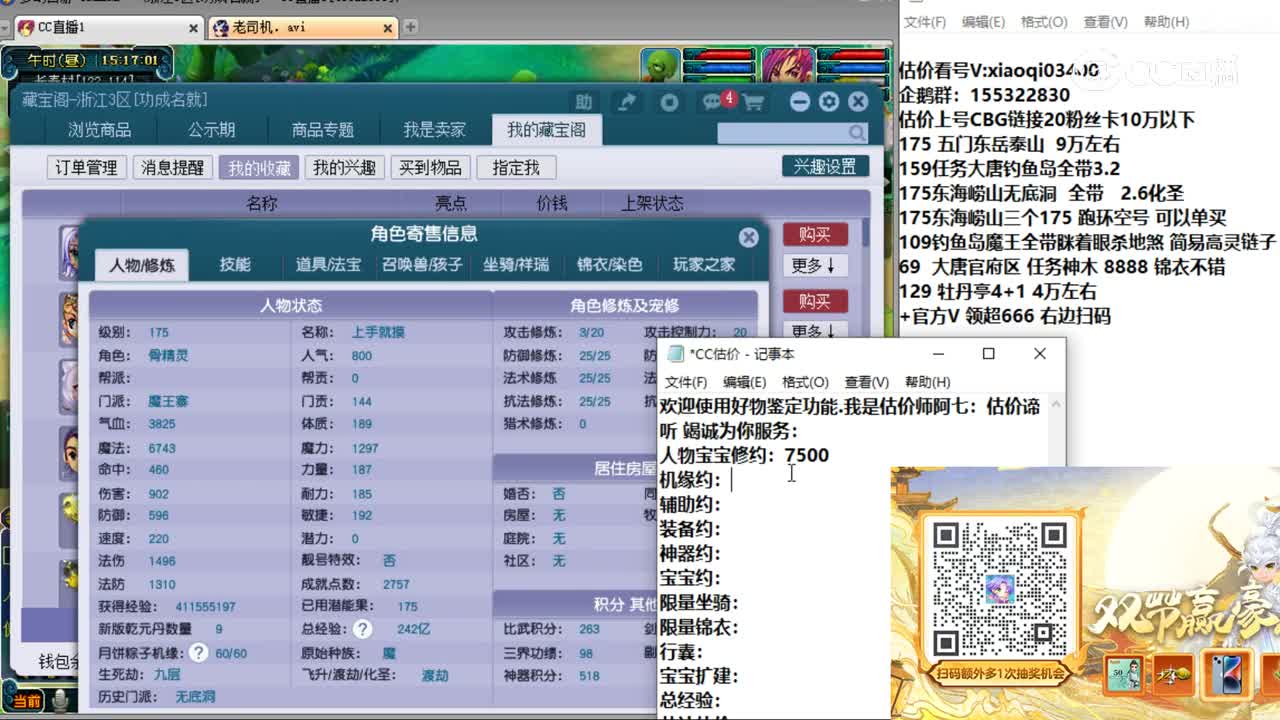The image size is (1280, 720).
Task: Switch to 公示期 tab
Action: (x=211, y=130)
